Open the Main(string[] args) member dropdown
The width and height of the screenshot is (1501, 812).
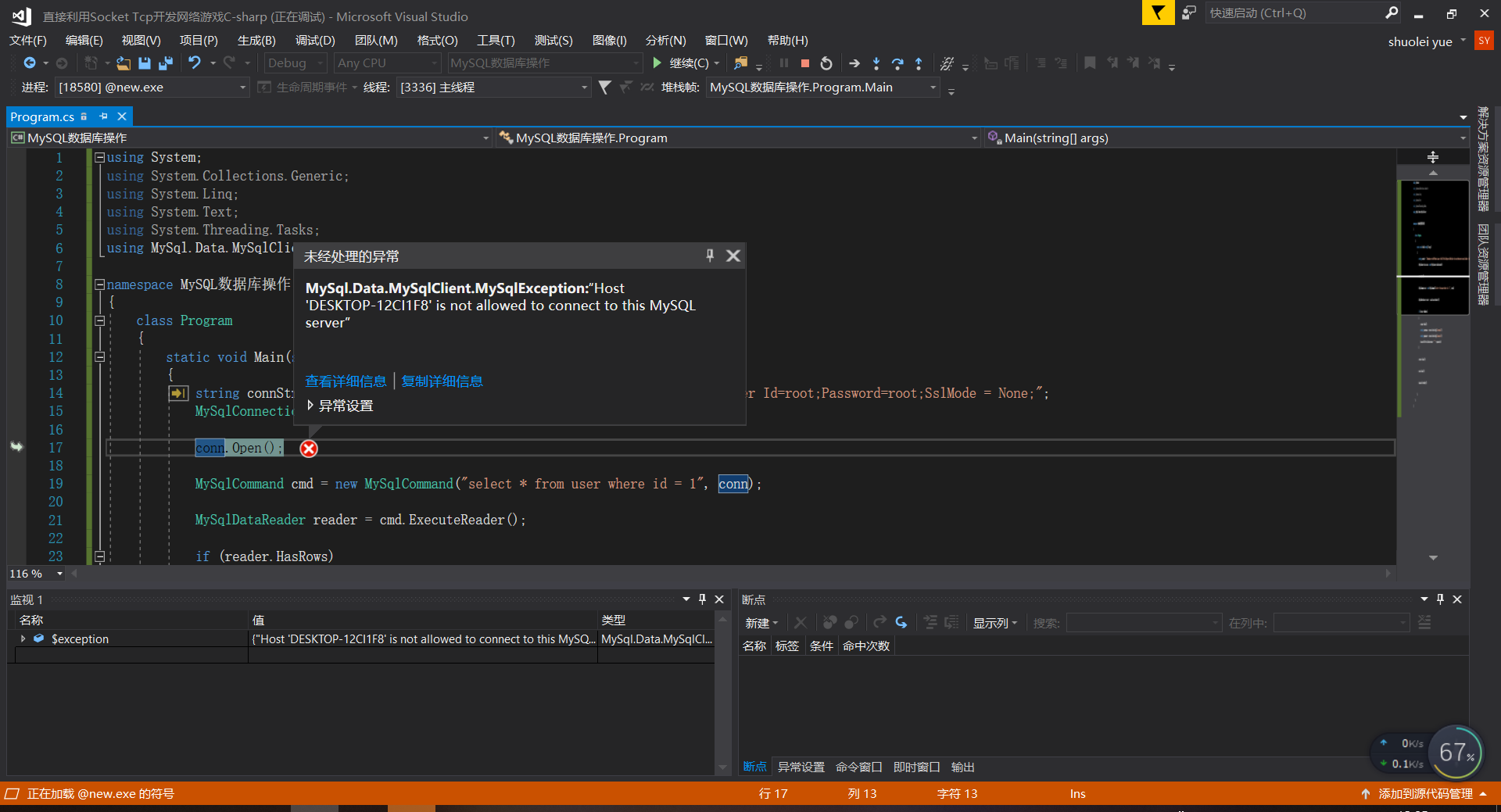click(x=1227, y=138)
